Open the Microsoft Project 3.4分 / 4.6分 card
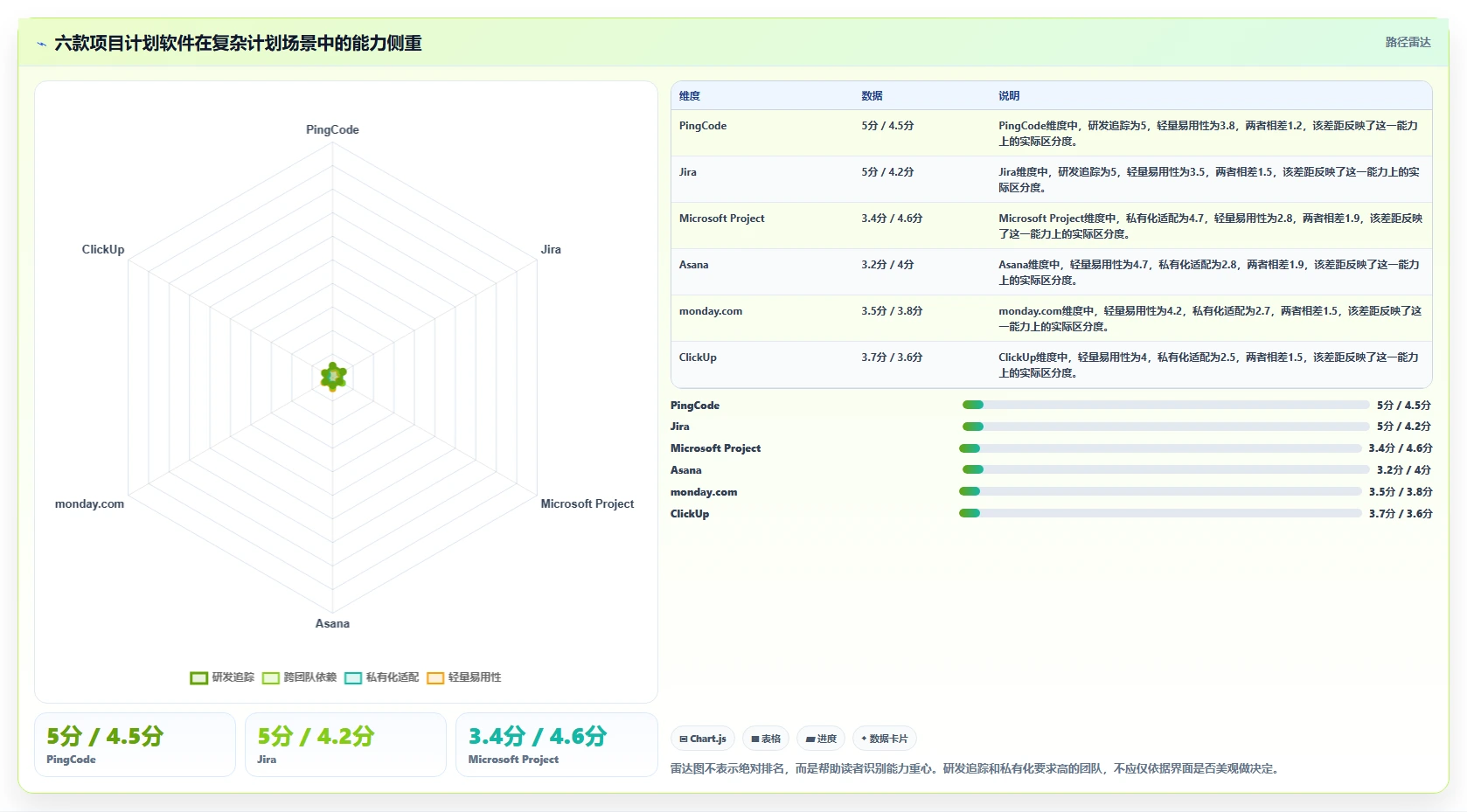 click(x=556, y=745)
